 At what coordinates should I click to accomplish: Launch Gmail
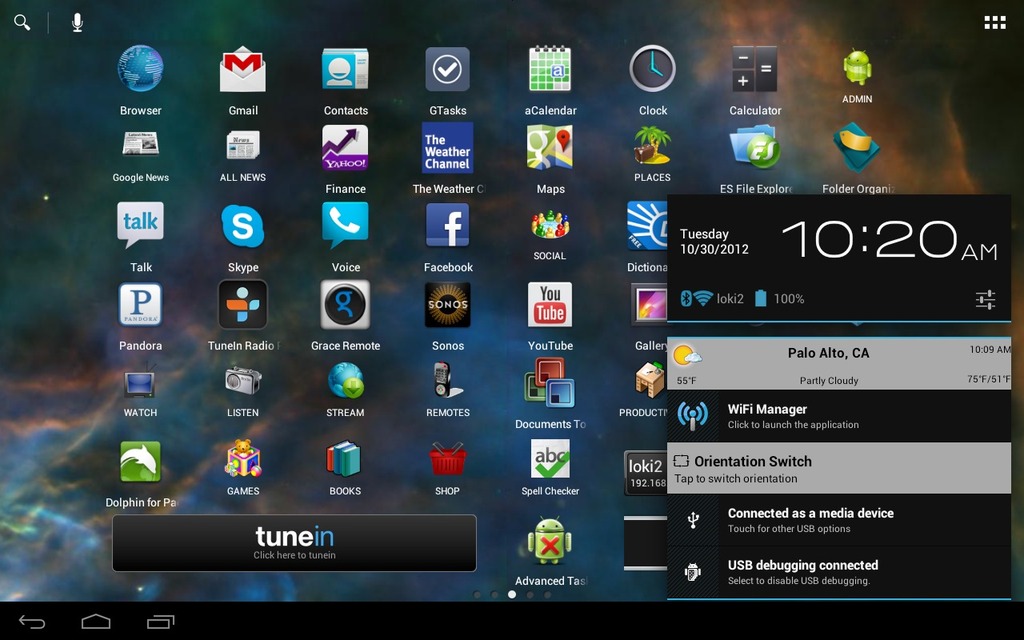pyautogui.click(x=243, y=69)
